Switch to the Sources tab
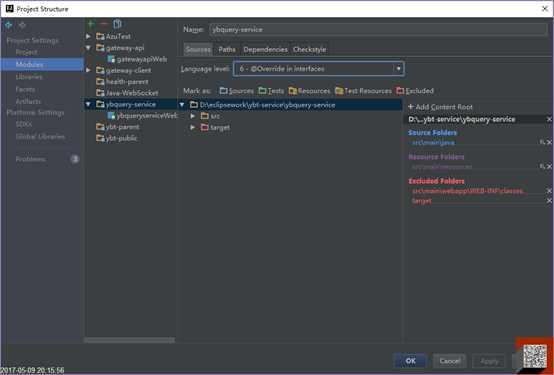 pyautogui.click(x=198, y=49)
